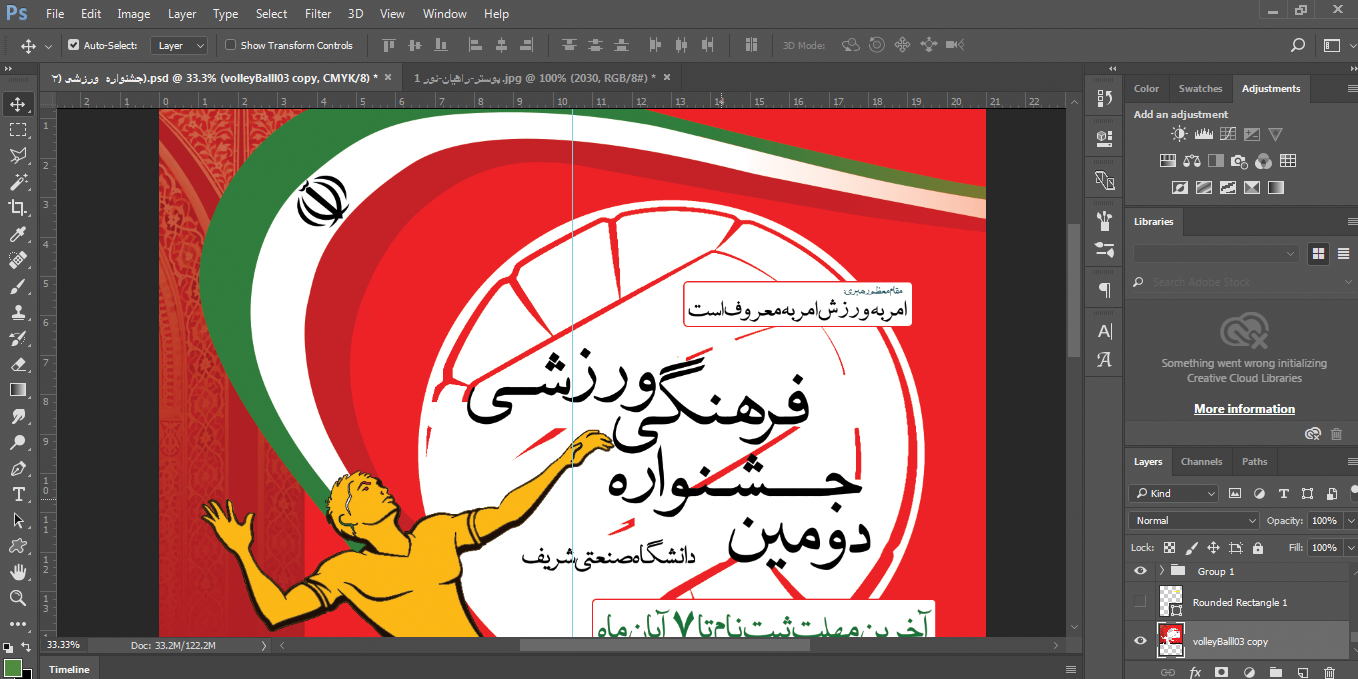The width and height of the screenshot is (1358, 679).
Task: Enable Show Transform Controls checkbox
Action: coord(231,45)
